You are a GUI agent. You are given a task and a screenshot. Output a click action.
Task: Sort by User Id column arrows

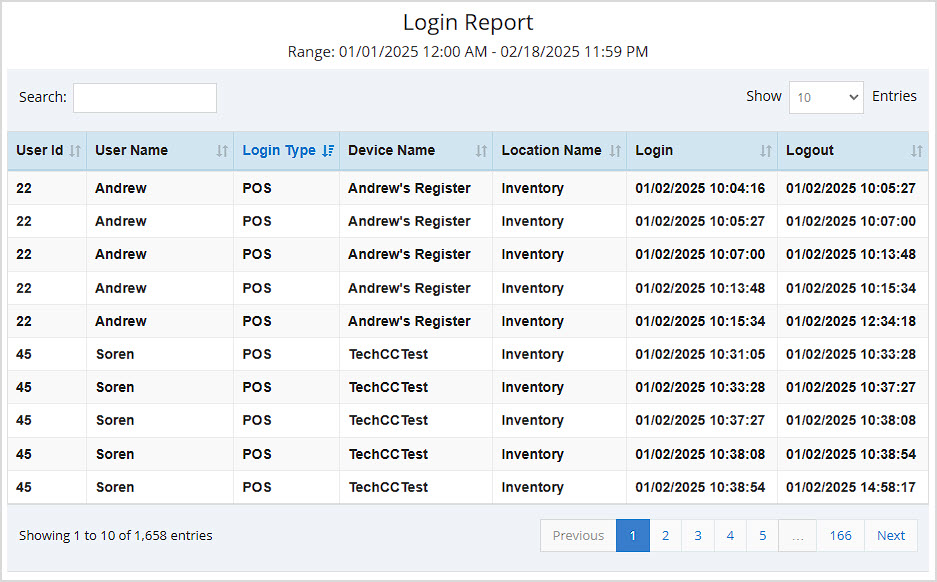pos(74,151)
